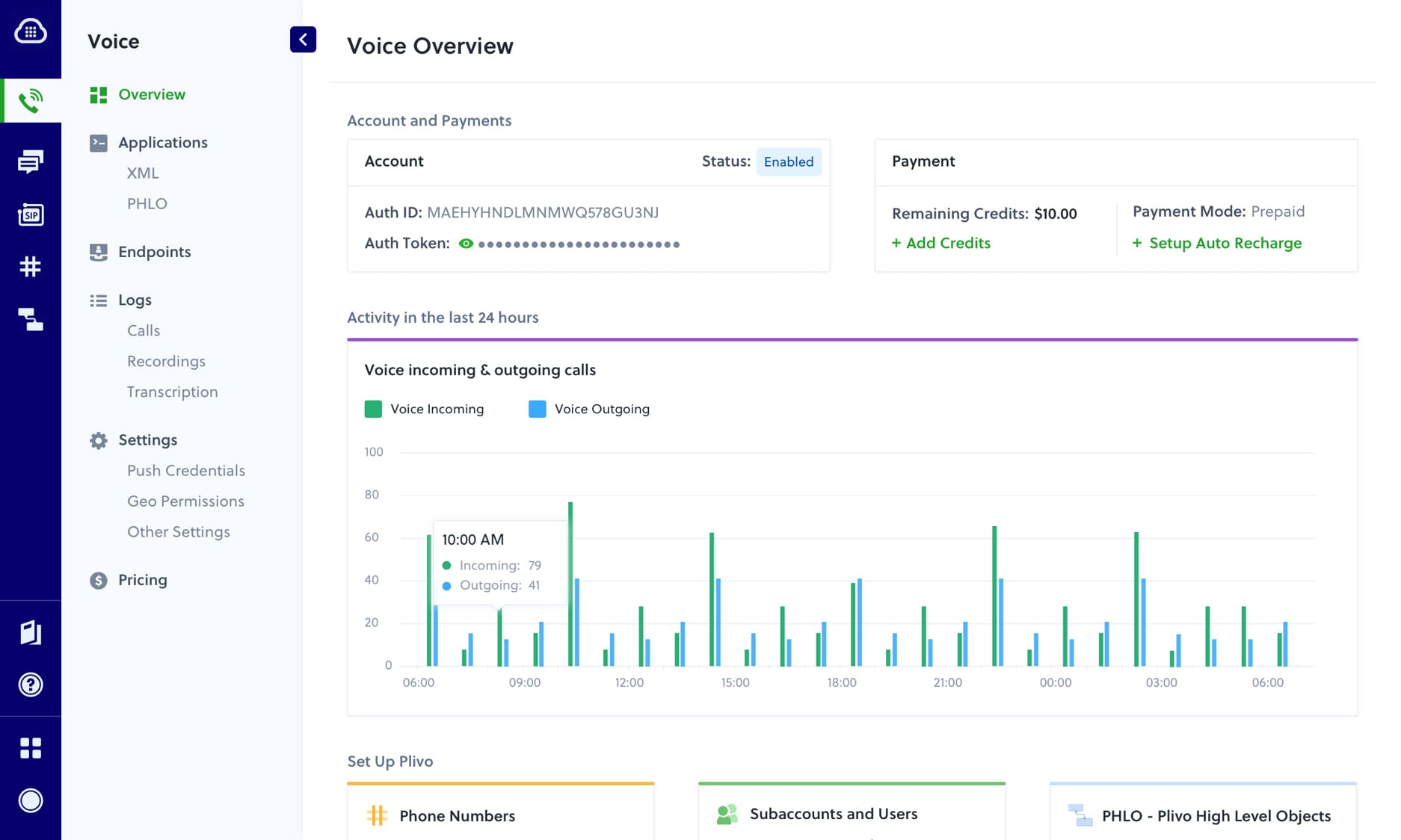This screenshot has height=840, width=1401.
Task: Switch to the Recordings log view
Action: coord(166,361)
